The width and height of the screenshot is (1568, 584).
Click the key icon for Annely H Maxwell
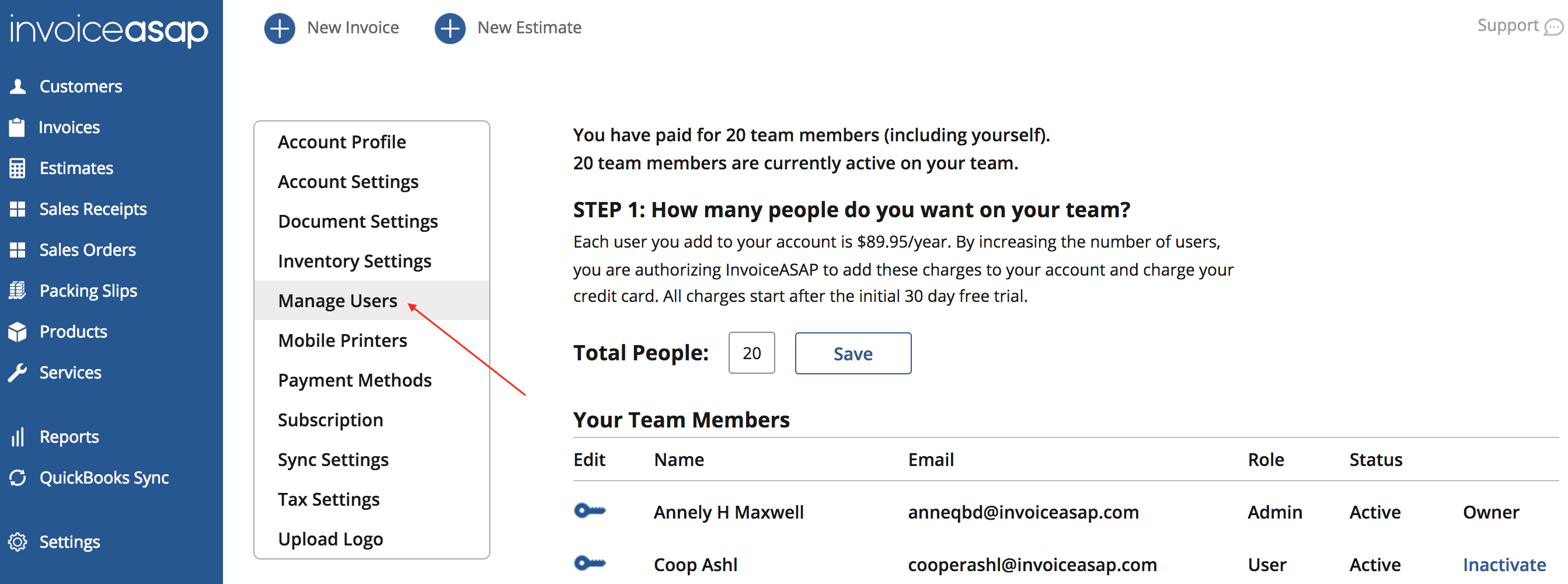click(x=589, y=510)
